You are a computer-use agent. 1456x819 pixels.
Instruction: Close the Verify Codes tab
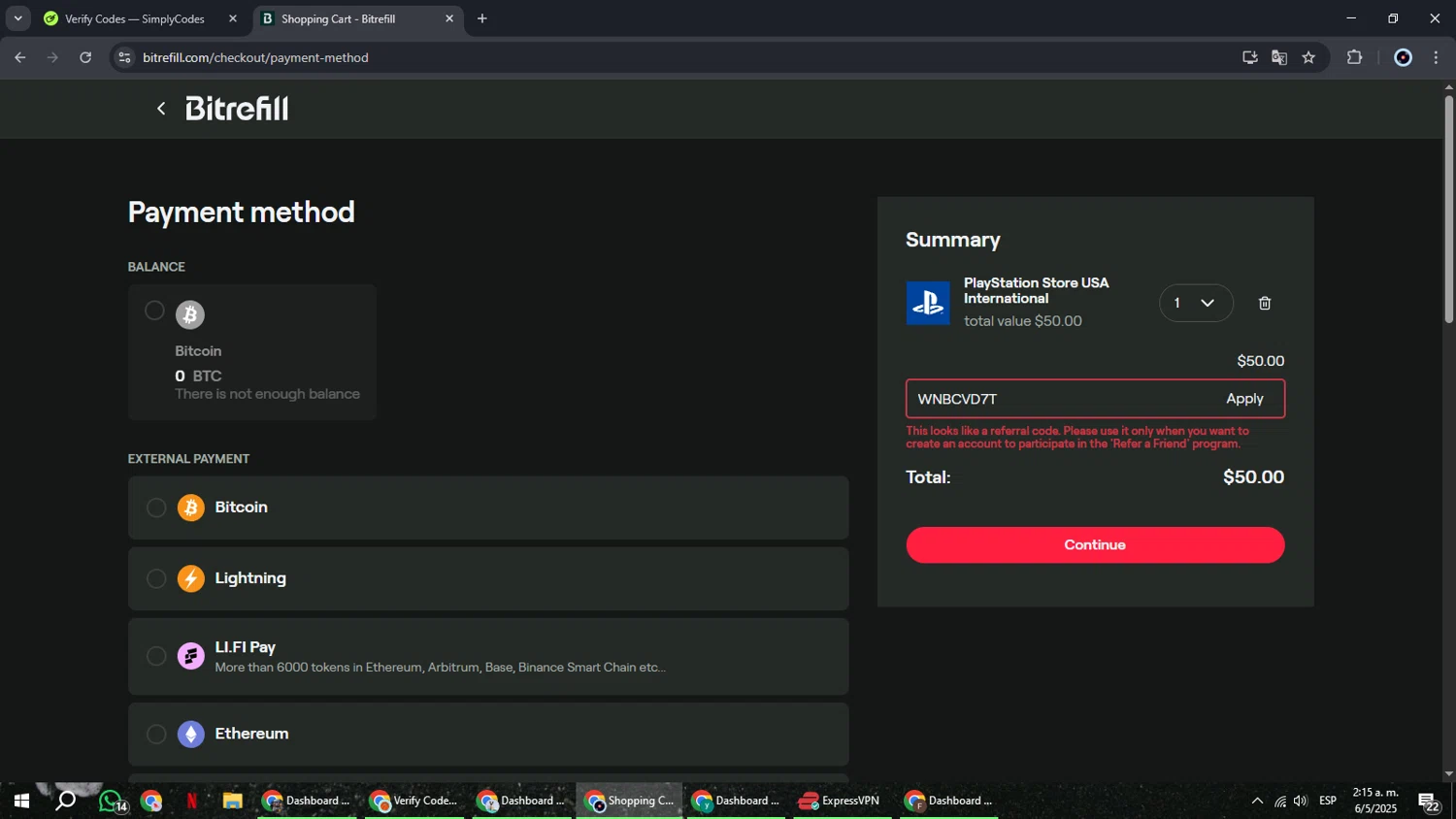tap(232, 18)
